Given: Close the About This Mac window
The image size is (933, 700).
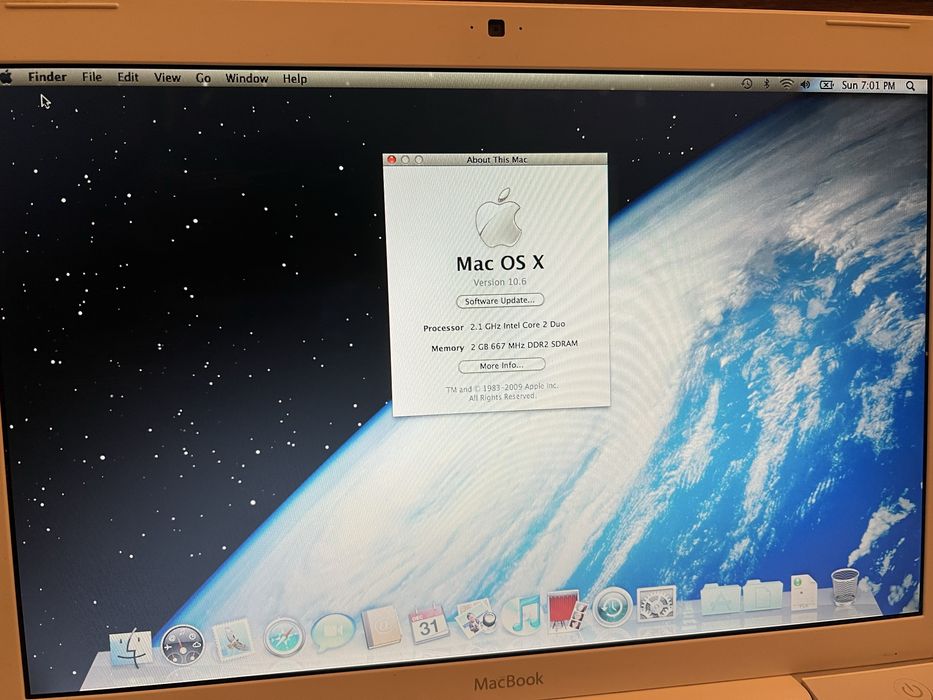Looking at the screenshot, I should click(x=392, y=160).
